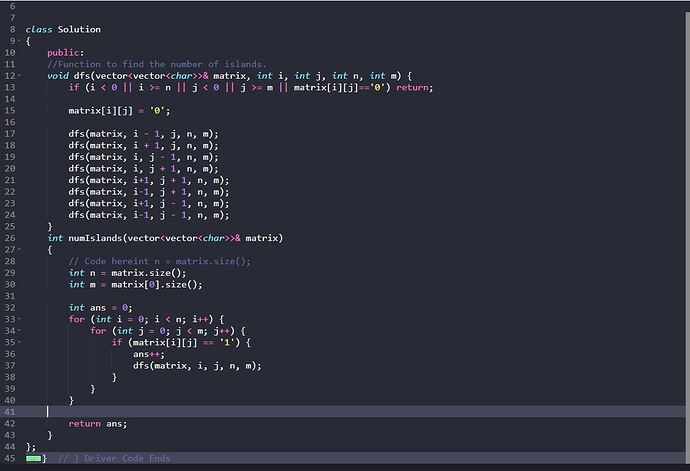Click 'ans++;' on line 36
Viewport: 690px width, 471px height.
[x=149, y=354]
